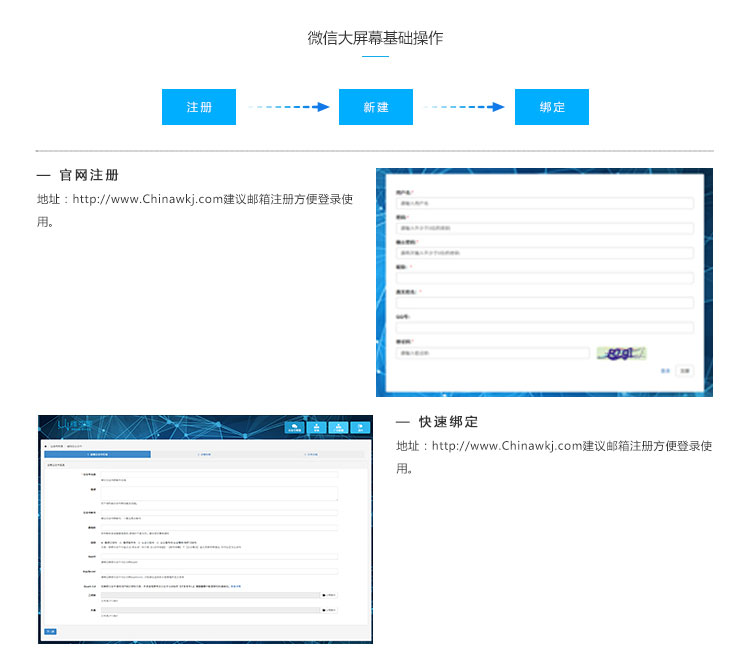Select the middle wizard step tab
Image resolution: width=750 pixels, height=651 pixels.
(205, 455)
